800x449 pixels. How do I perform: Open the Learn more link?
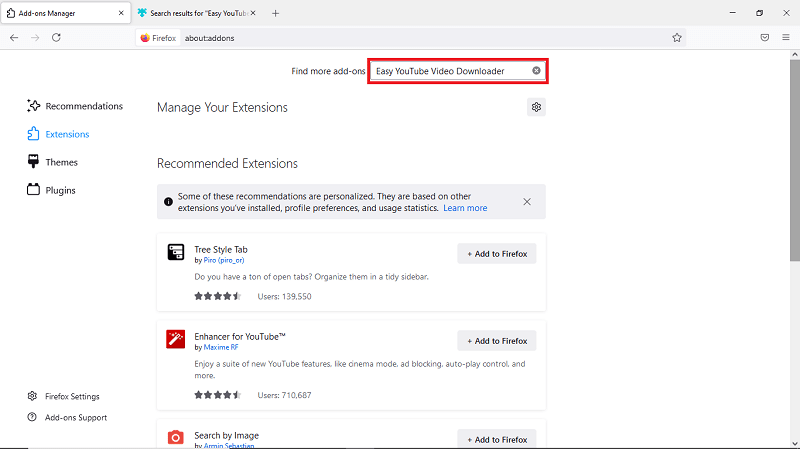click(x=465, y=208)
